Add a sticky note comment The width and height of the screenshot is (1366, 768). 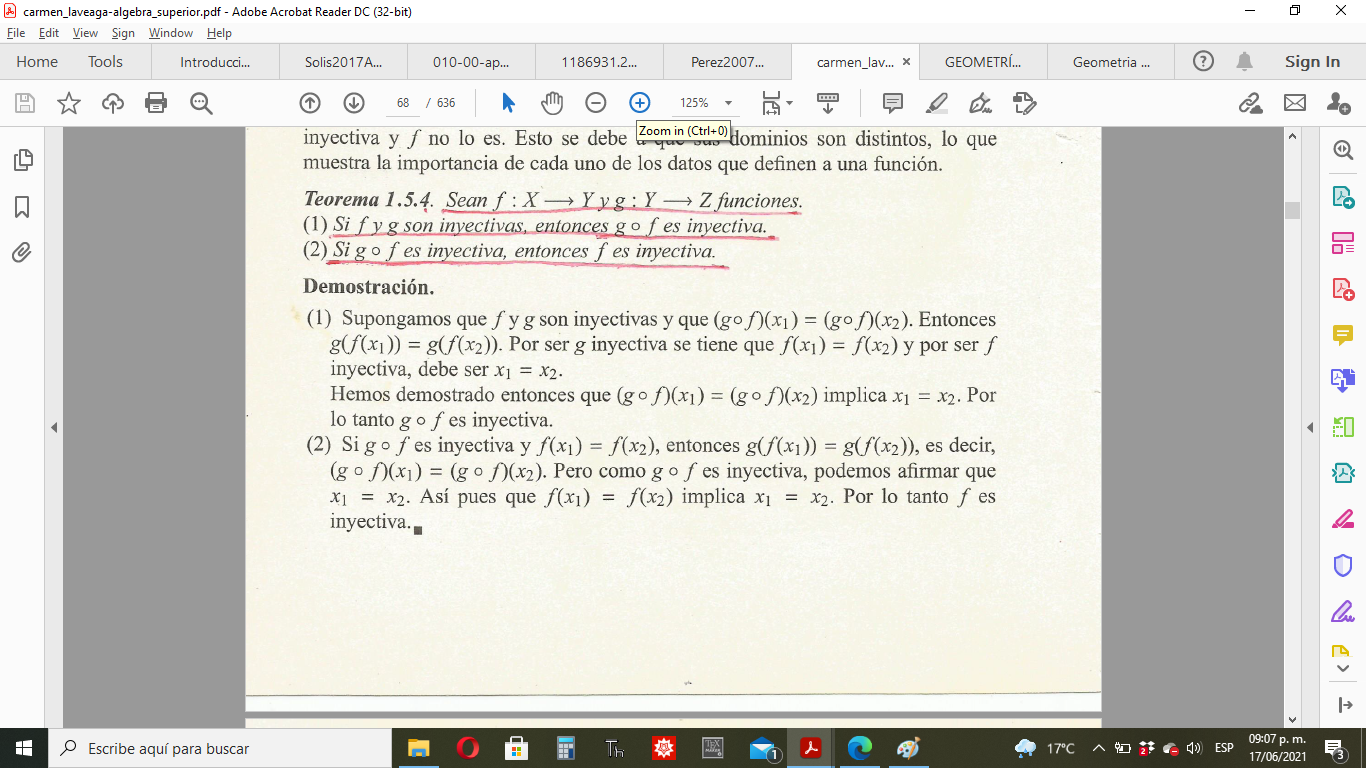(892, 103)
